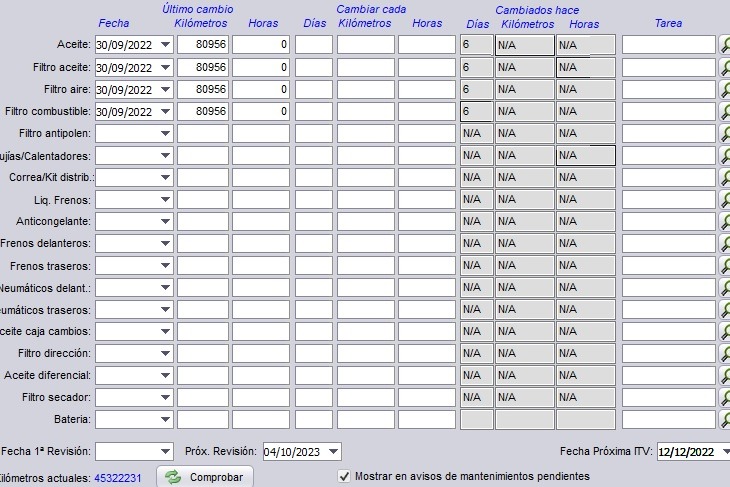Click the magnifier icon in Filtro aceite row
Image resolution: width=730 pixels, height=487 pixels.
[x=725, y=68]
